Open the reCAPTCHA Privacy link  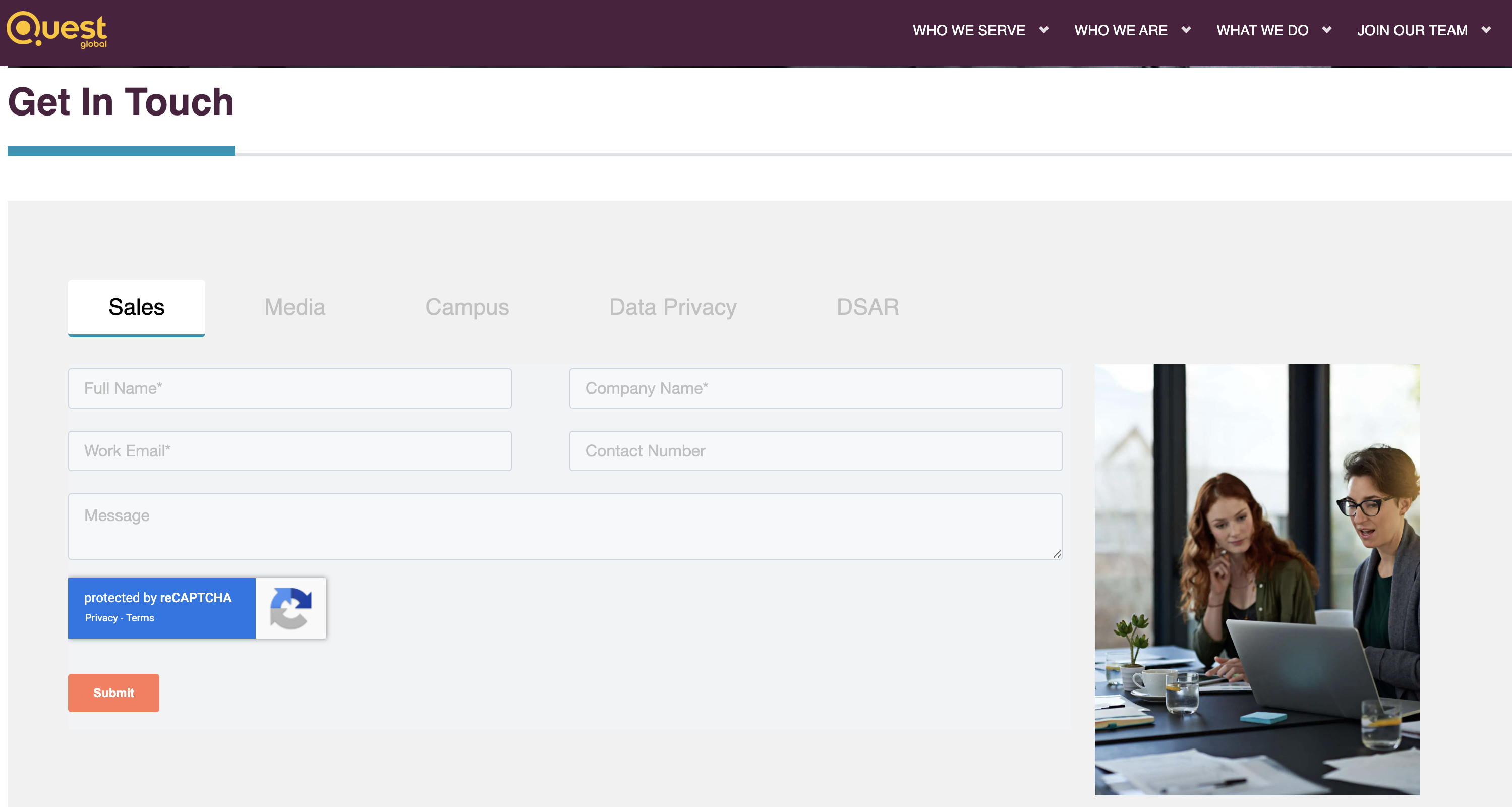(x=101, y=618)
